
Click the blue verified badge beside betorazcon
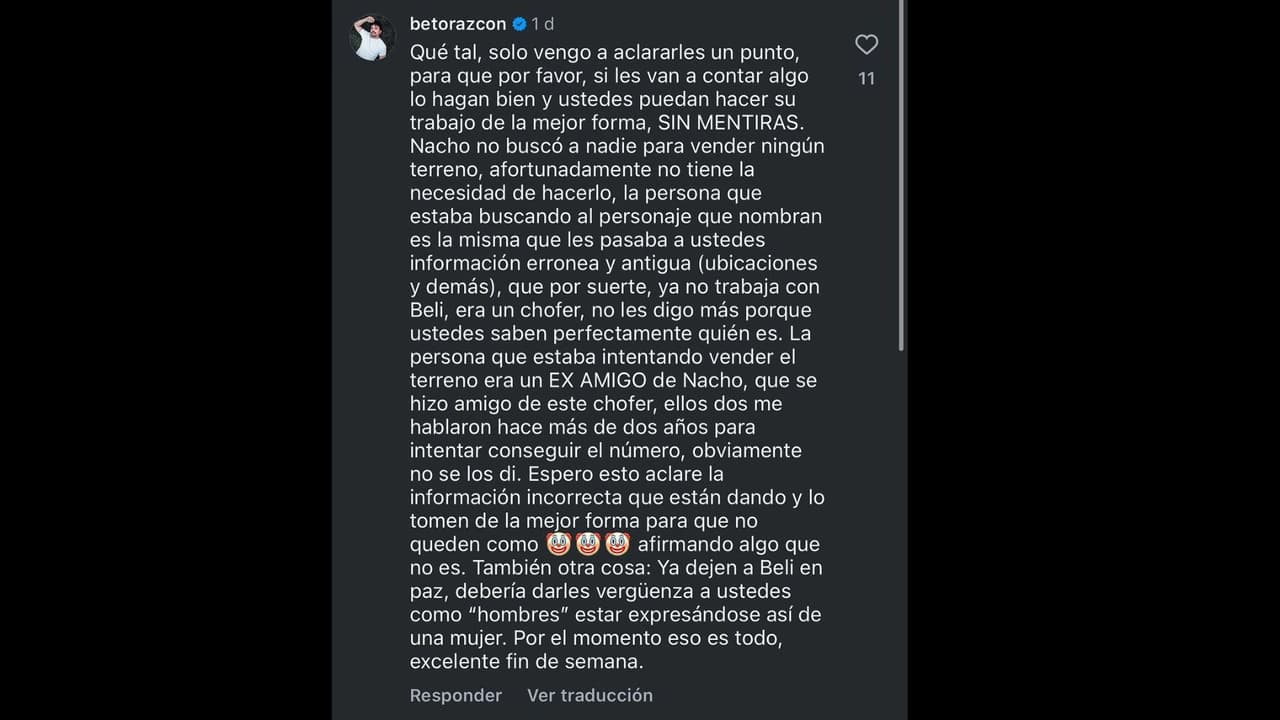(x=519, y=23)
